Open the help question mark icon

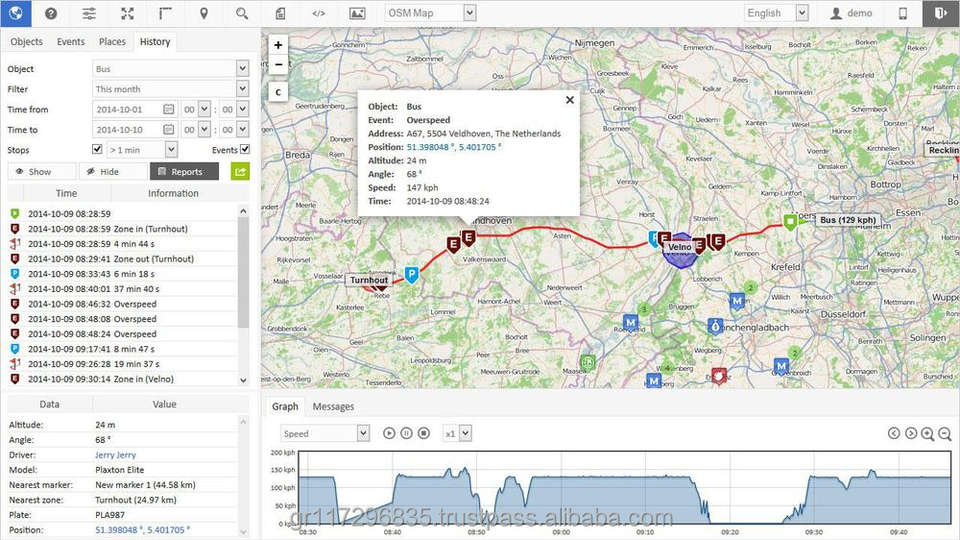pos(51,13)
